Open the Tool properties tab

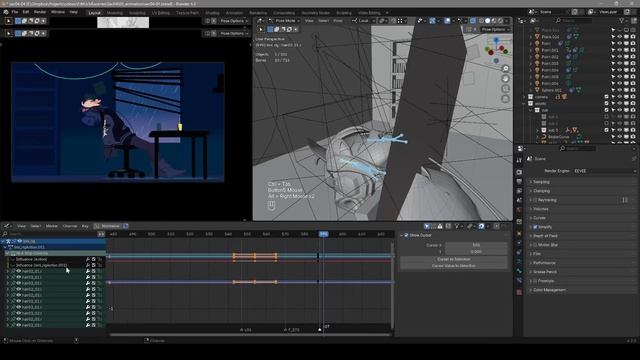pyautogui.click(x=519, y=160)
